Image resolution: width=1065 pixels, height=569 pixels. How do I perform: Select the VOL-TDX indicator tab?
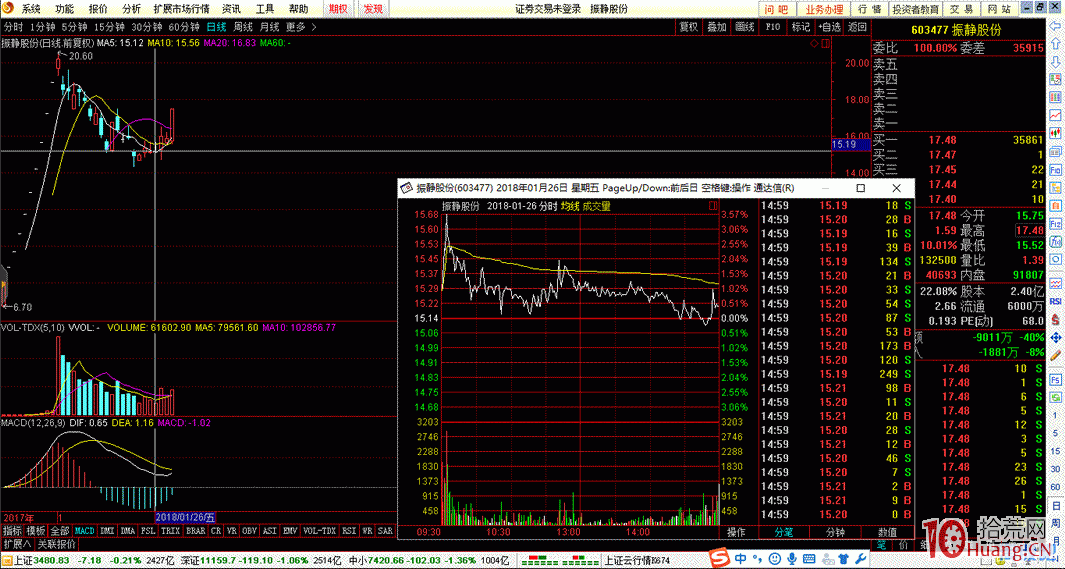tap(319, 531)
